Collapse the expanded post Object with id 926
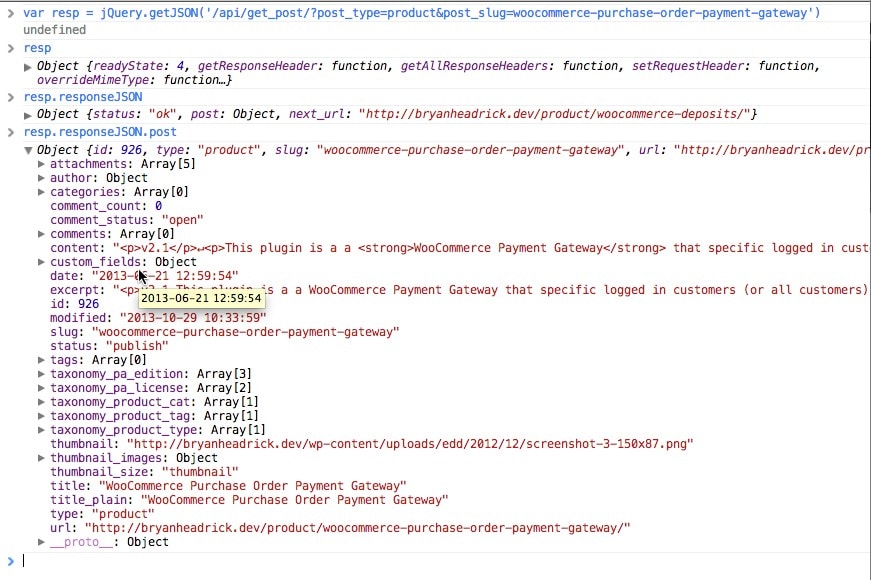This screenshot has width=871, height=580. point(28,150)
